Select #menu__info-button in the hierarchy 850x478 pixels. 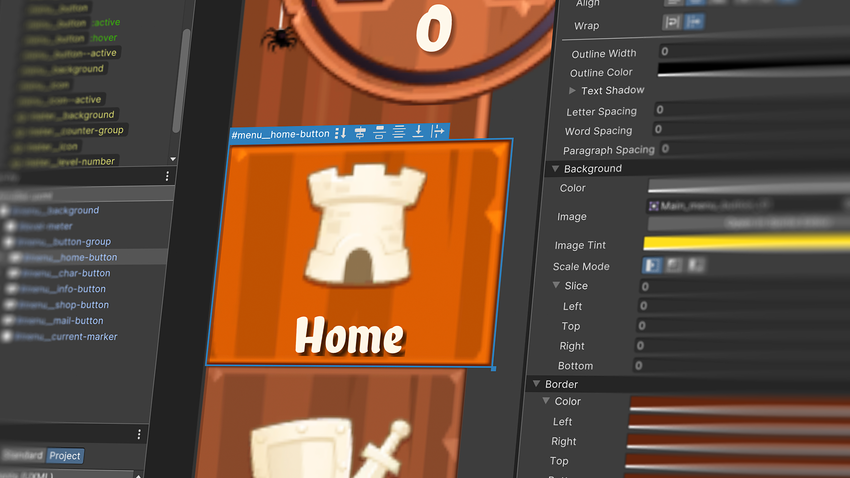[x=61, y=289]
